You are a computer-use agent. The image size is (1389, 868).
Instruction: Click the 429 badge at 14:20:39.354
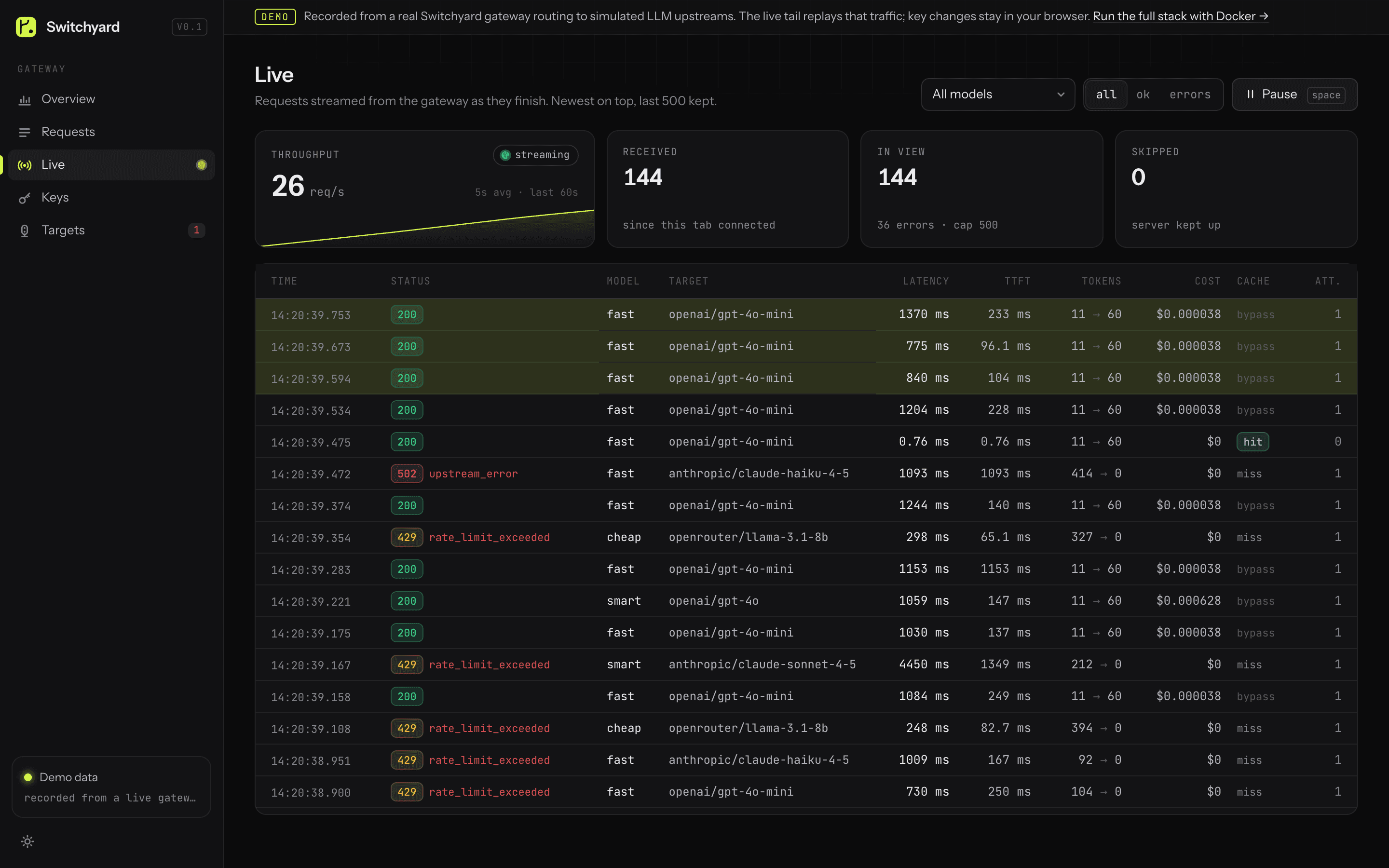coord(407,537)
